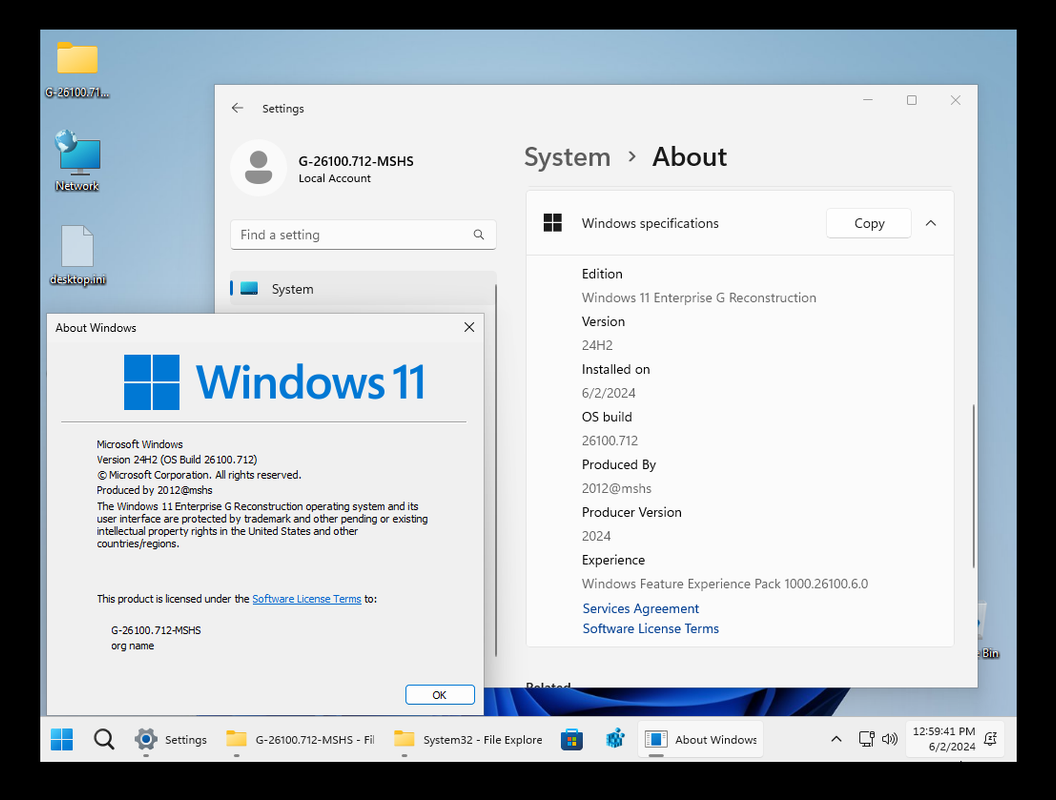This screenshot has width=1056, height=800.
Task: Click account name G-26100.712-MSHS in Settings
Action: [356, 161]
